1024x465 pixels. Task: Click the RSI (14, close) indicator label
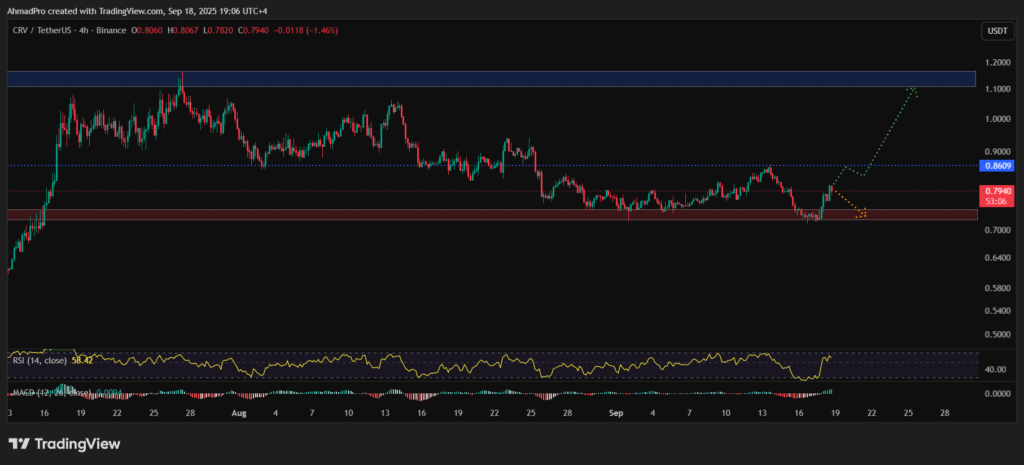(x=39, y=360)
